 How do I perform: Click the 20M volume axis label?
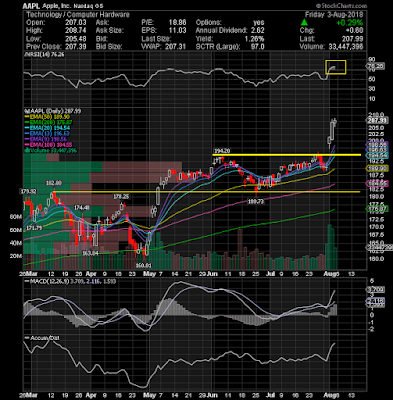[16, 256]
